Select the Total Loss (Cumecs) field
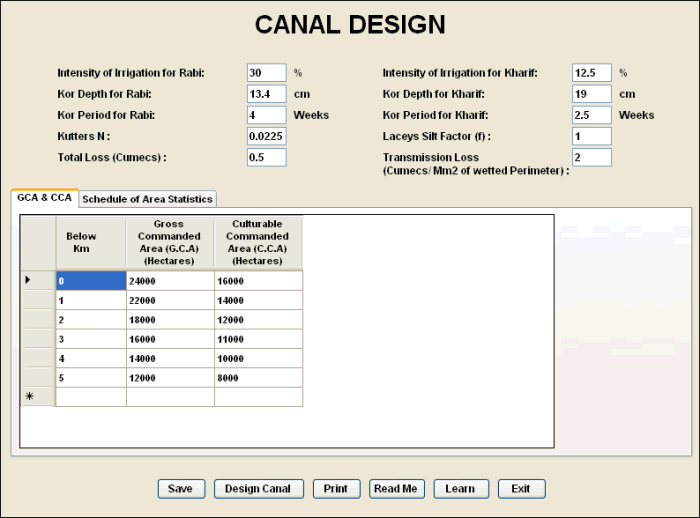The width and height of the screenshot is (700, 518). (x=266, y=157)
